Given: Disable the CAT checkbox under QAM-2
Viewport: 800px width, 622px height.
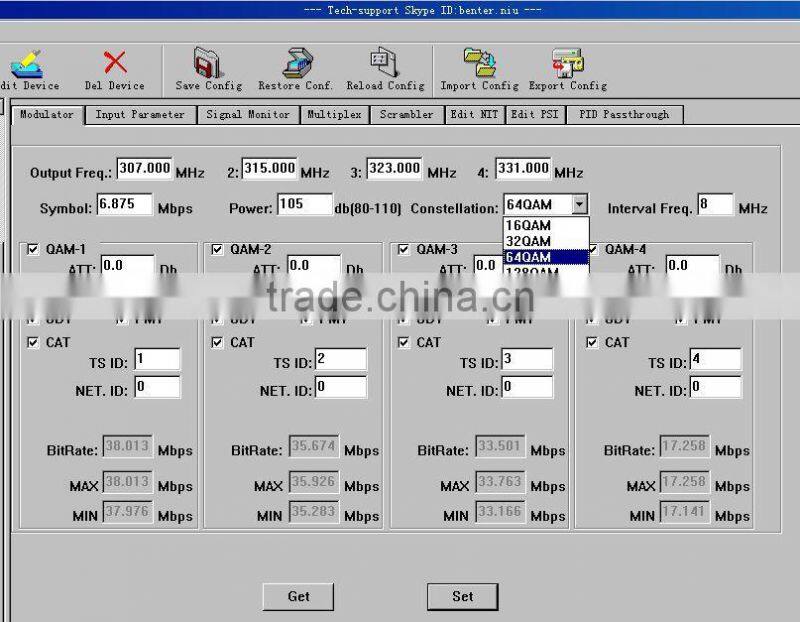Looking at the screenshot, I should (x=217, y=341).
